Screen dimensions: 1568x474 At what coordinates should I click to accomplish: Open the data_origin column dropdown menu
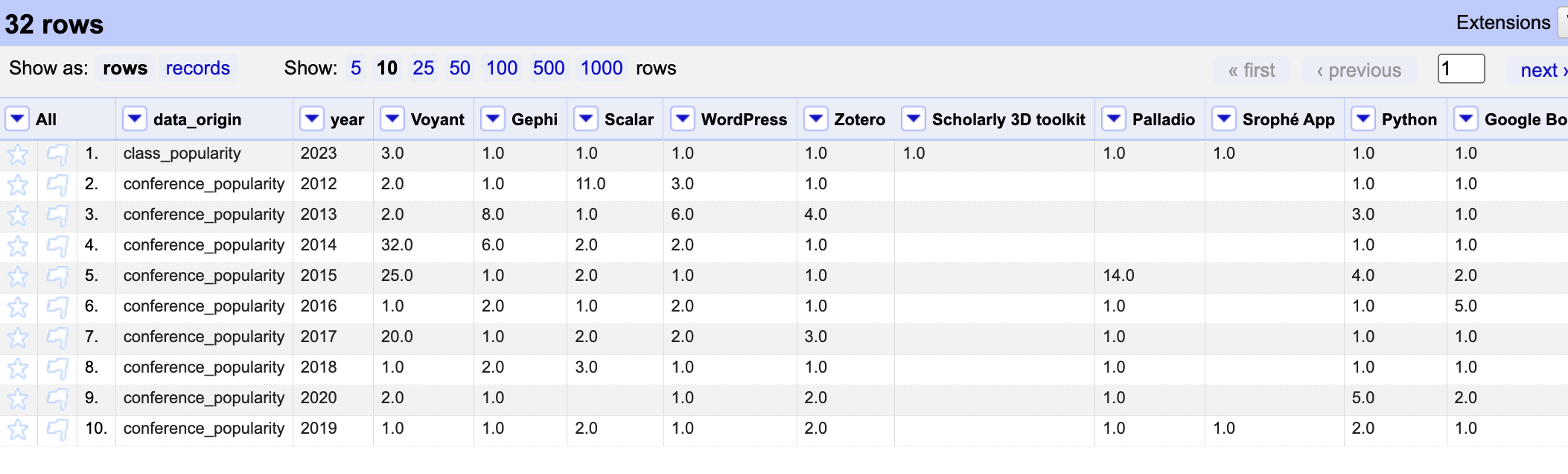coord(135,119)
